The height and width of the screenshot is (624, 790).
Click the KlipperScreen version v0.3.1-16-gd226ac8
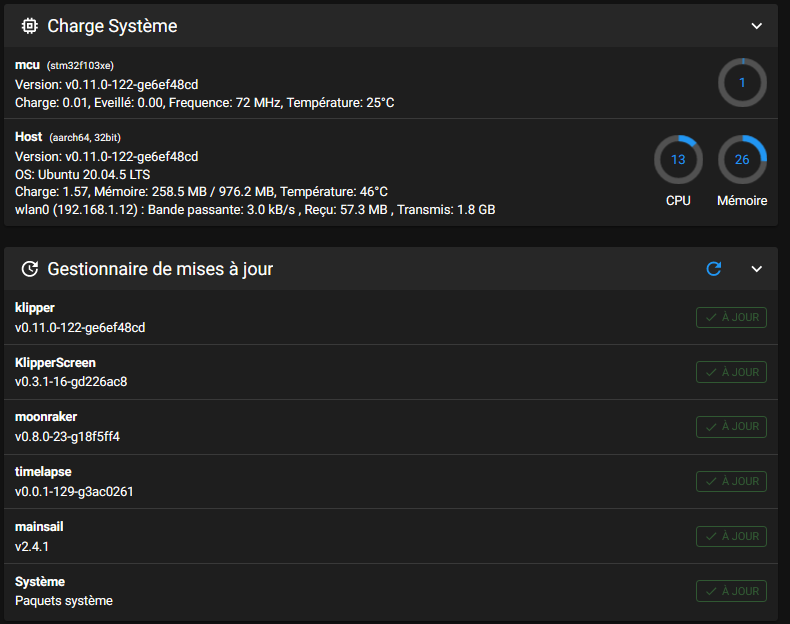click(x=71, y=382)
